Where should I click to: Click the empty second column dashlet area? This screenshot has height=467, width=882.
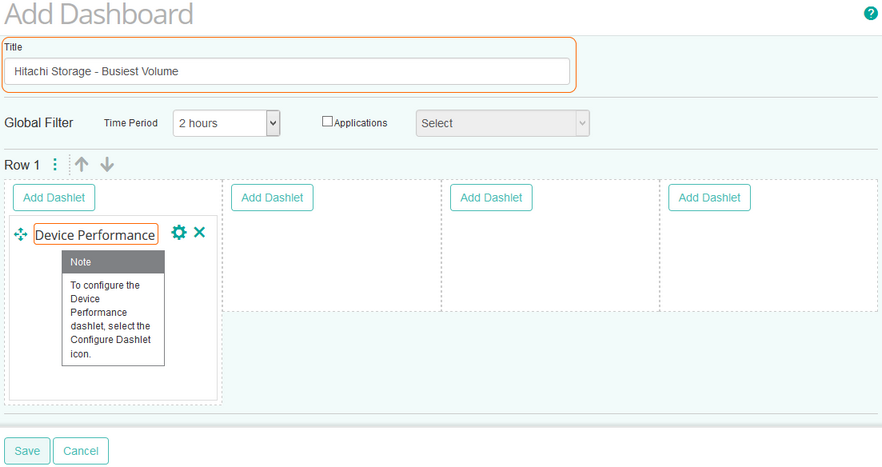(331, 260)
